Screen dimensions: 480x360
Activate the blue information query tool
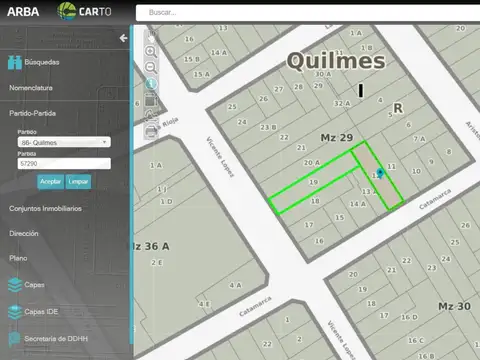[x=151, y=84]
